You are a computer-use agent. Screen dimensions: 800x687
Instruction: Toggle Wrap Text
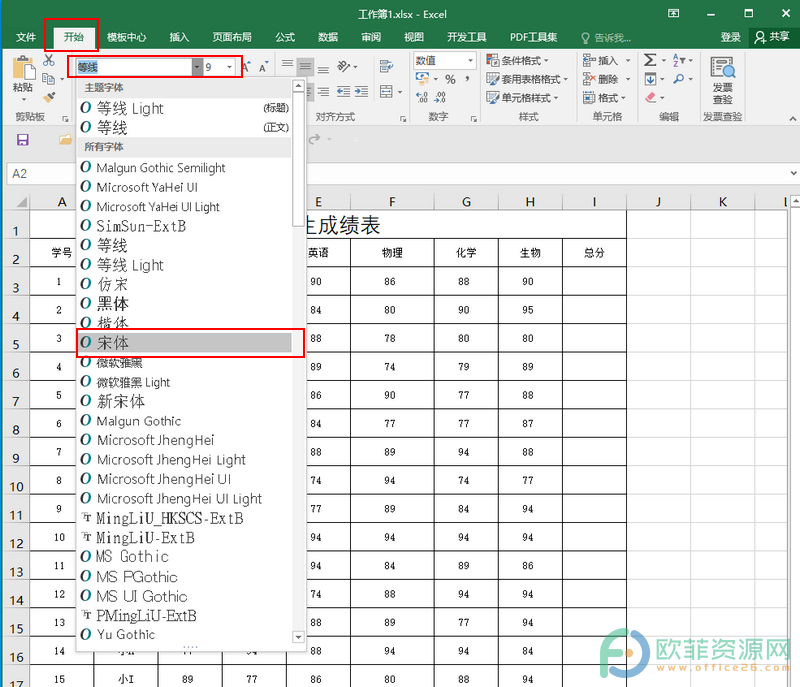tap(386, 66)
